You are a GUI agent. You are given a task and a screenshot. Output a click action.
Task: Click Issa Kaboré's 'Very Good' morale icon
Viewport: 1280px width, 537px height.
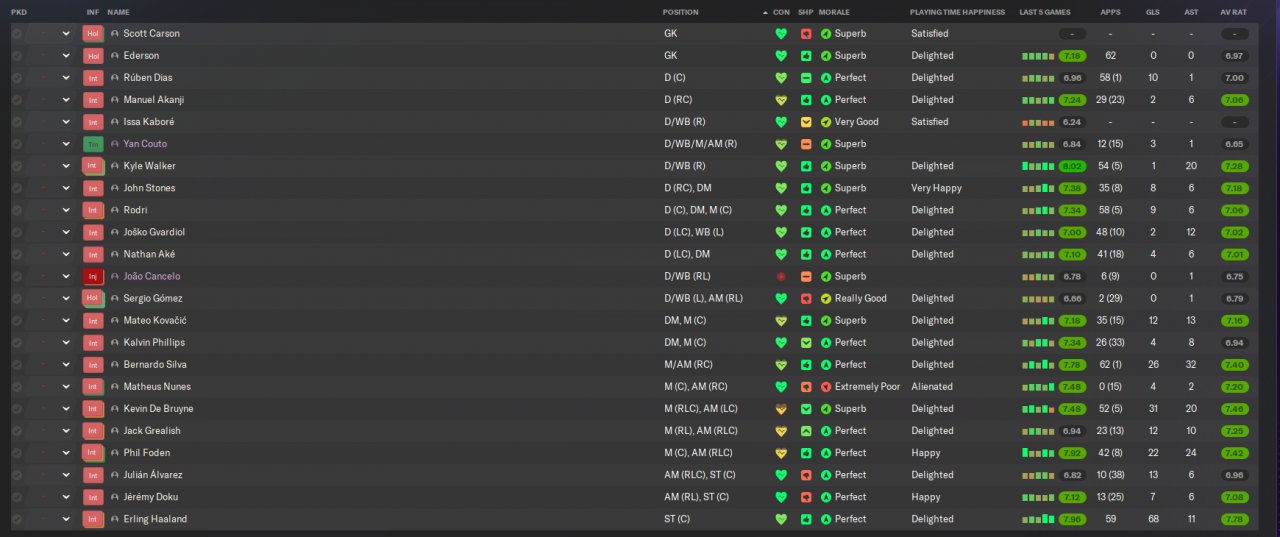pos(826,122)
